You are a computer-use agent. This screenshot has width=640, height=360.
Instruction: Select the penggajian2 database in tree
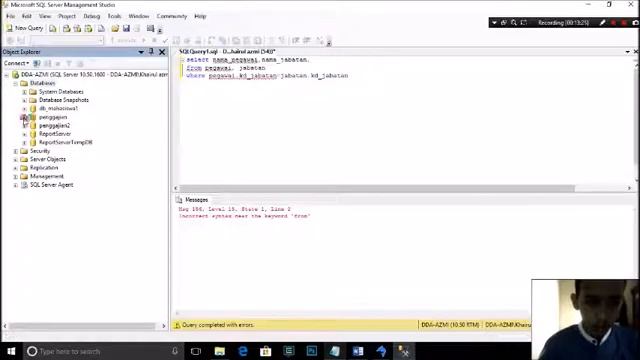point(54,126)
